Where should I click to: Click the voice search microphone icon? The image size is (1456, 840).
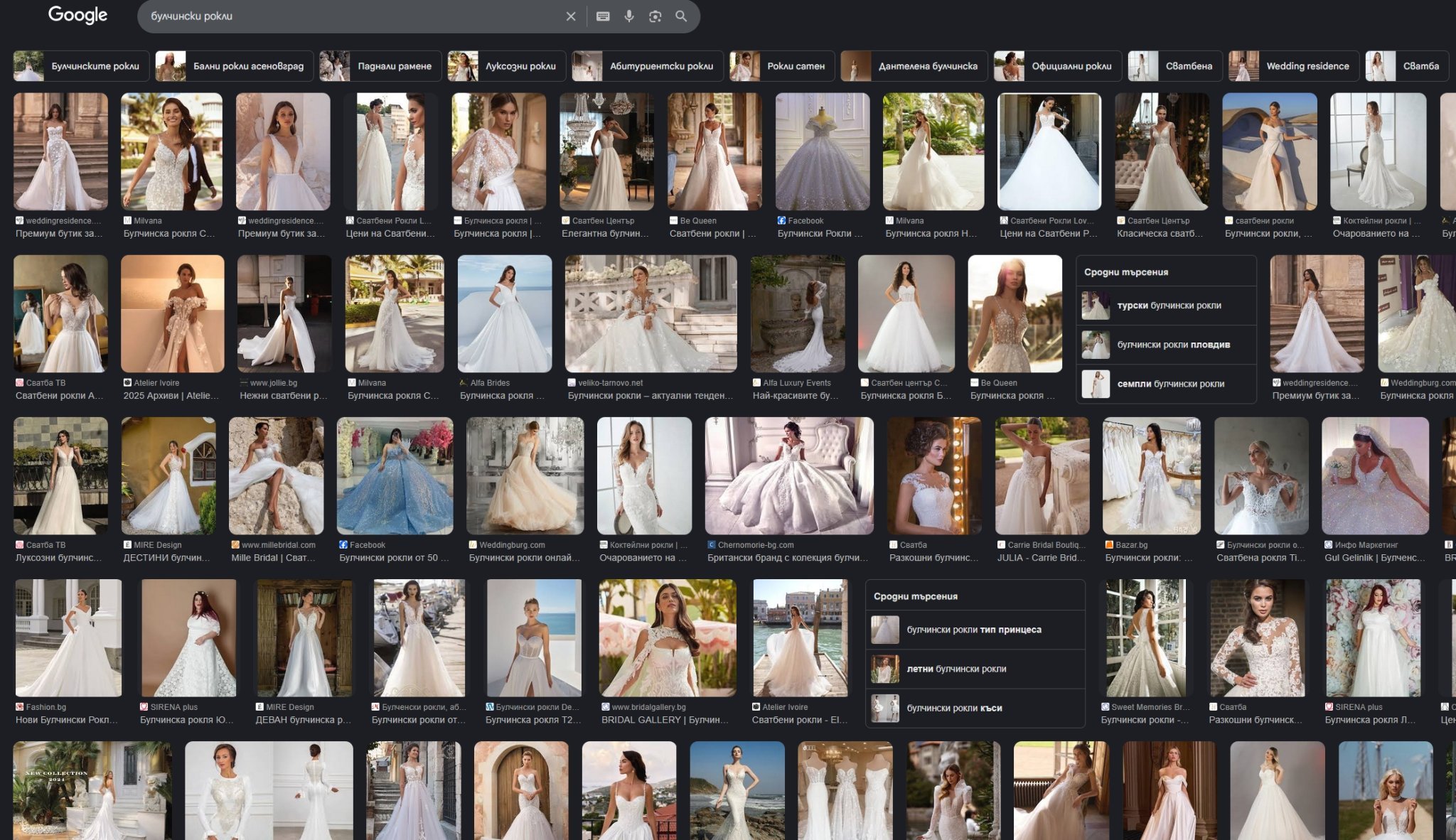629,16
